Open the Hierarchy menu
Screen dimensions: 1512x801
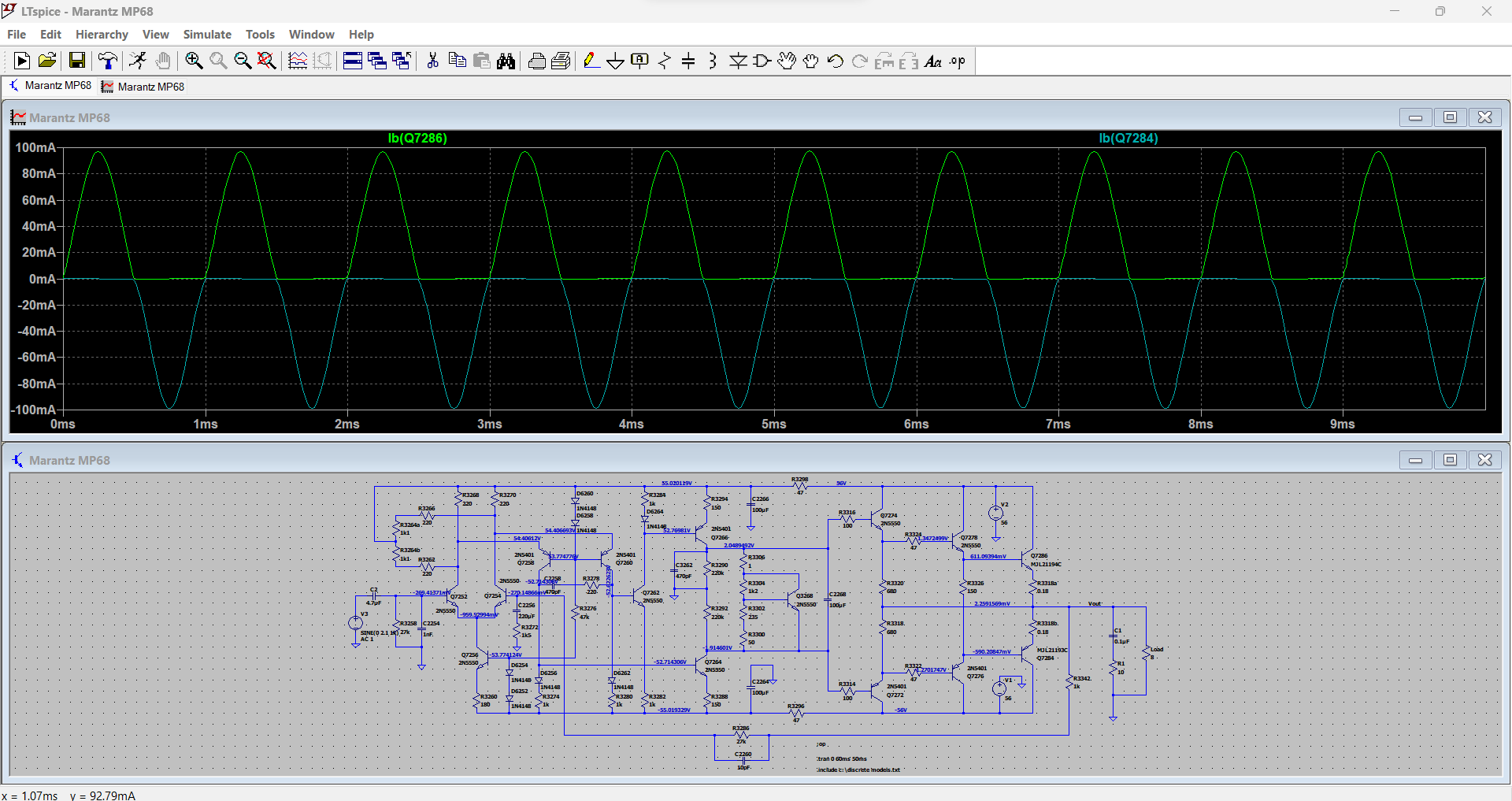[x=102, y=35]
